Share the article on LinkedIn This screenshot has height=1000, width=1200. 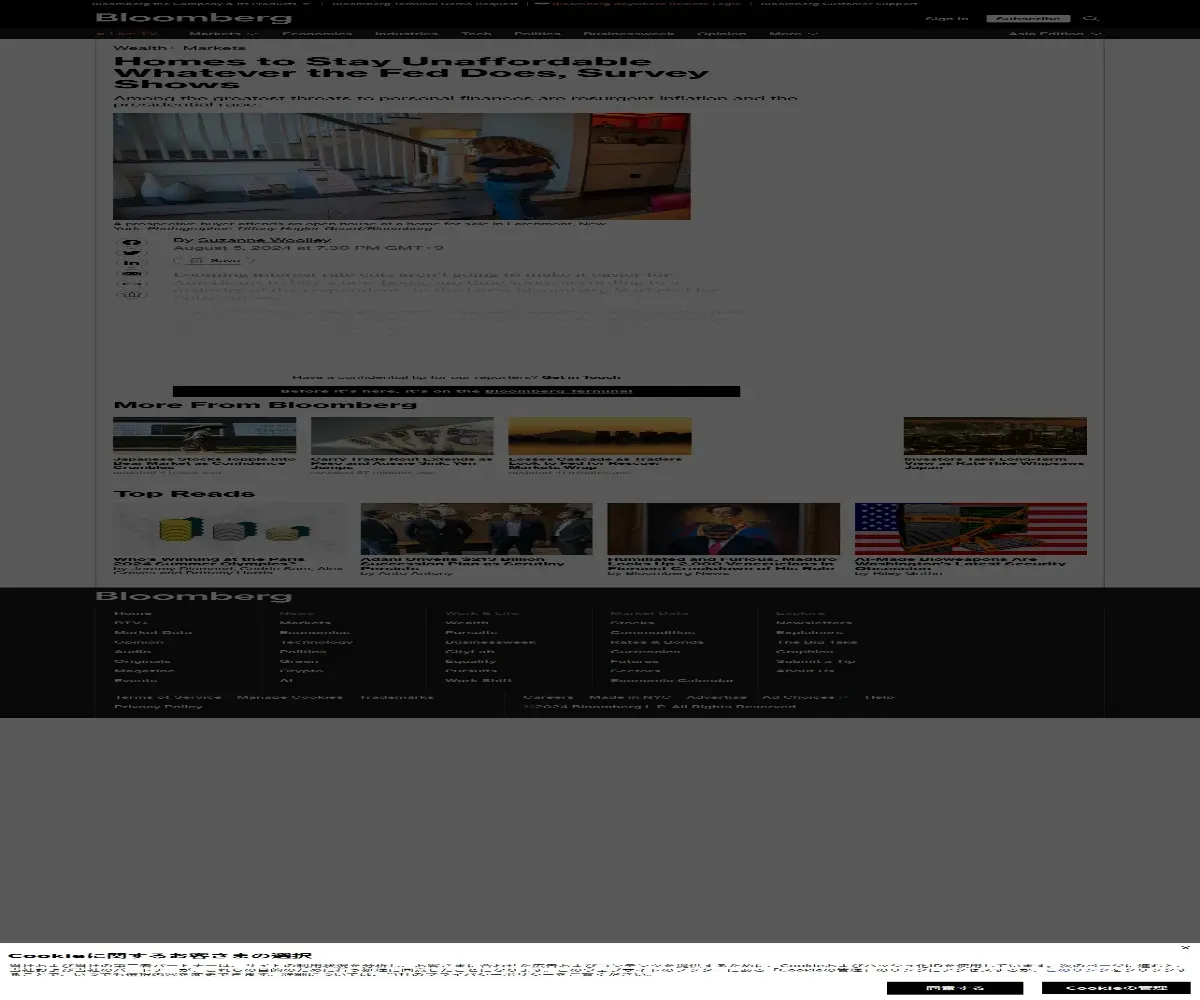132,263
